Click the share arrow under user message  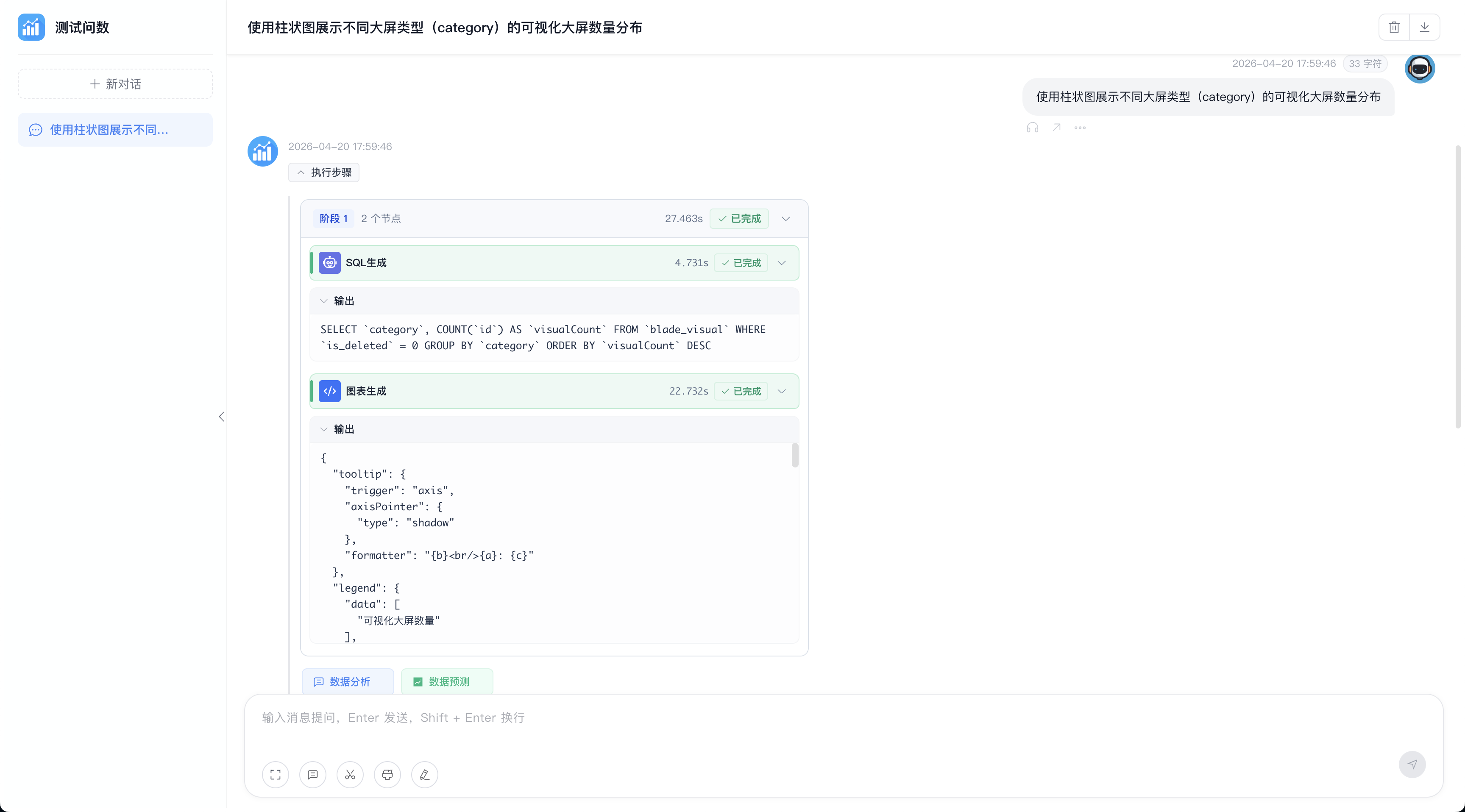pyautogui.click(x=1056, y=128)
